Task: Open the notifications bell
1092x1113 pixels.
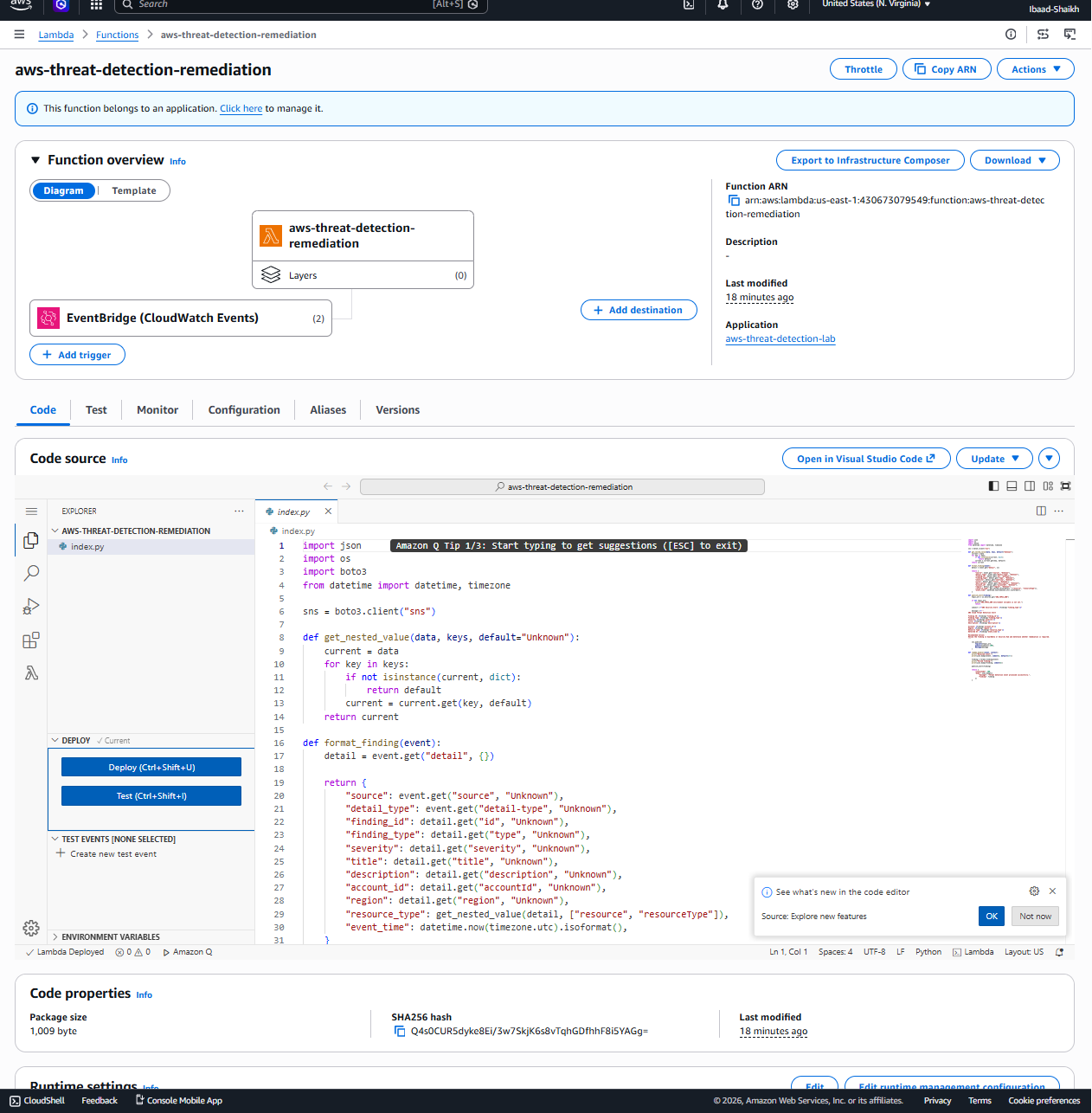Action: coord(723,4)
